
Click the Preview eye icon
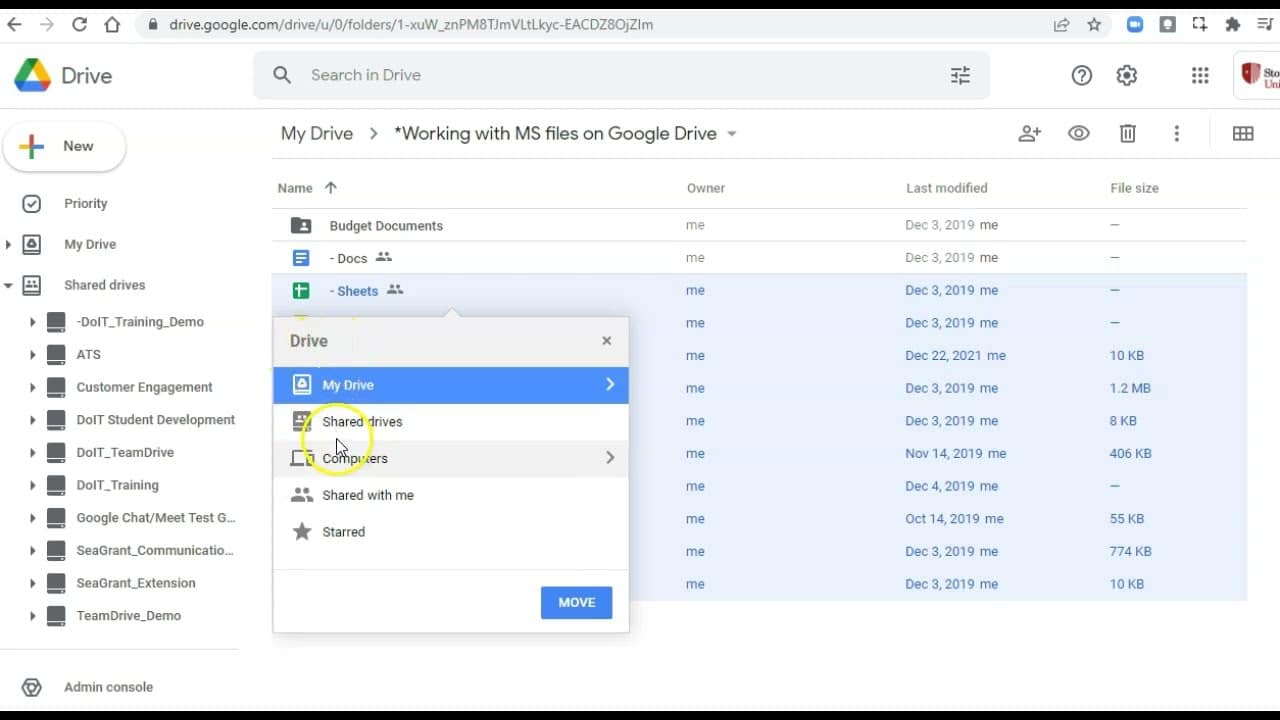point(1078,133)
